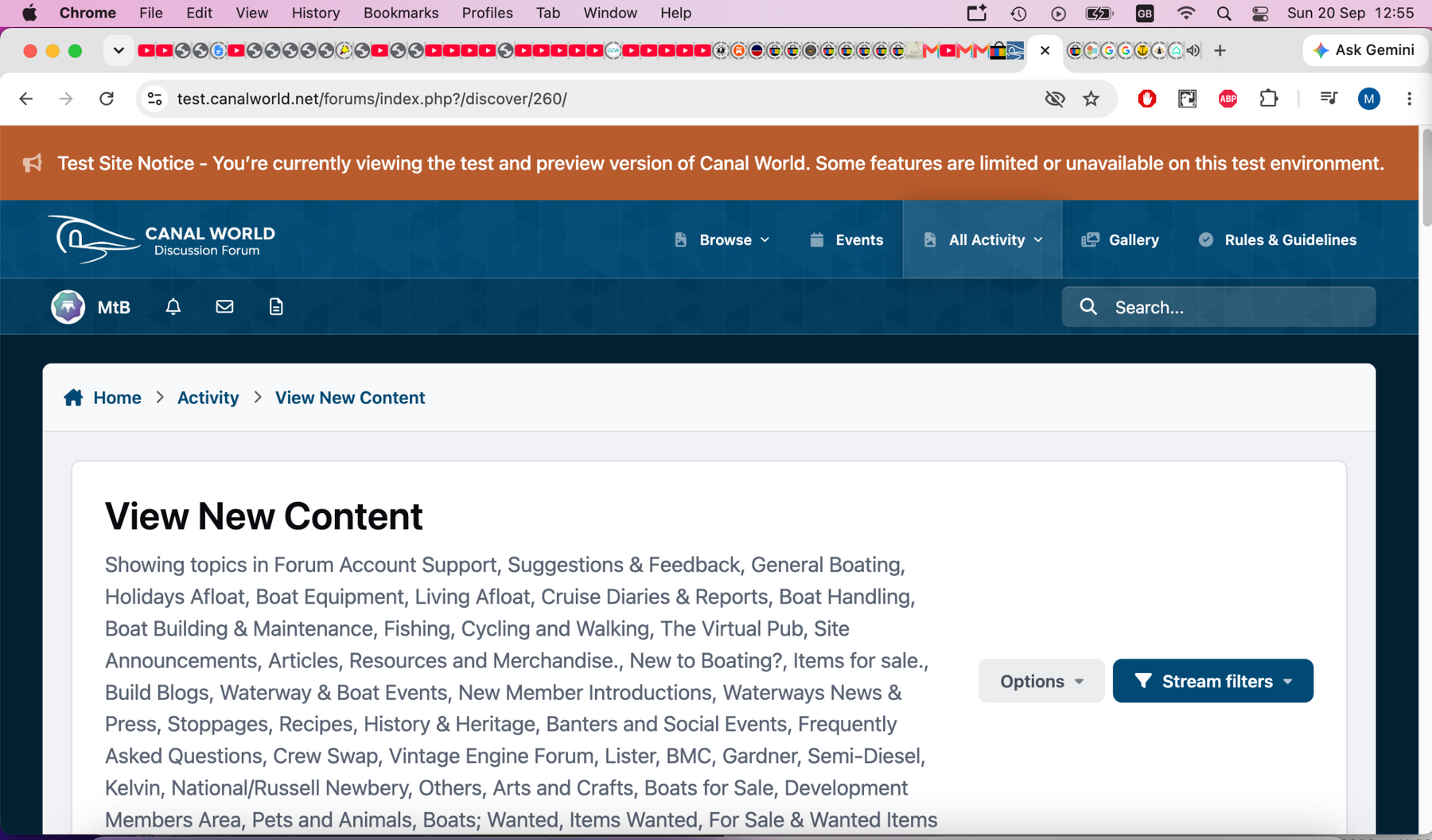Image resolution: width=1432 pixels, height=840 pixels.
Task: Open Chrome's three-dot menu
Action: tap(1409, 99)
